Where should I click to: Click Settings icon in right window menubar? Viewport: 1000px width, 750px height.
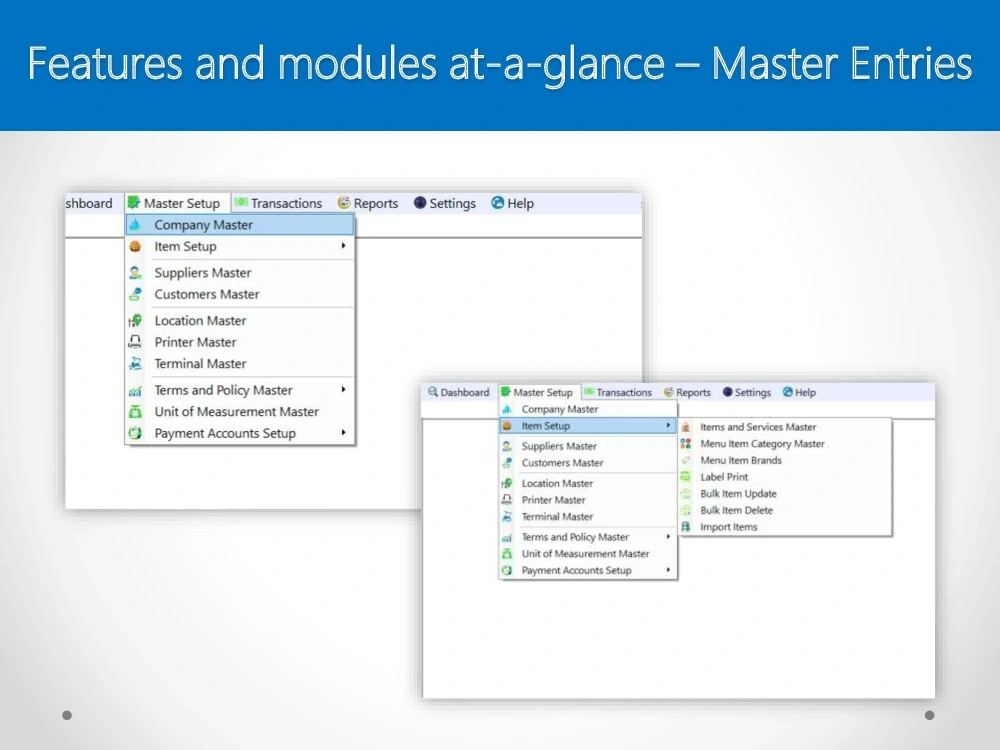727,392
